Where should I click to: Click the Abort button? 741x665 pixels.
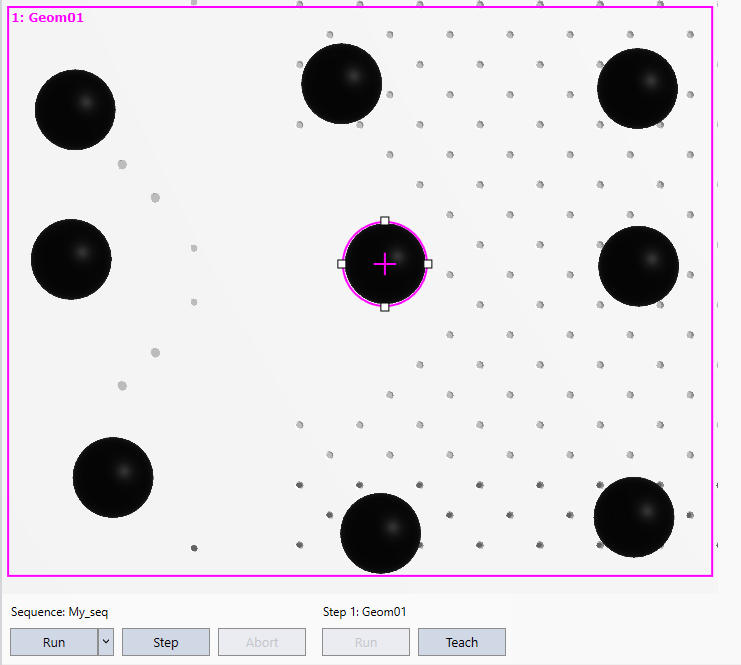pyautogui.click(x=262, y=642)
